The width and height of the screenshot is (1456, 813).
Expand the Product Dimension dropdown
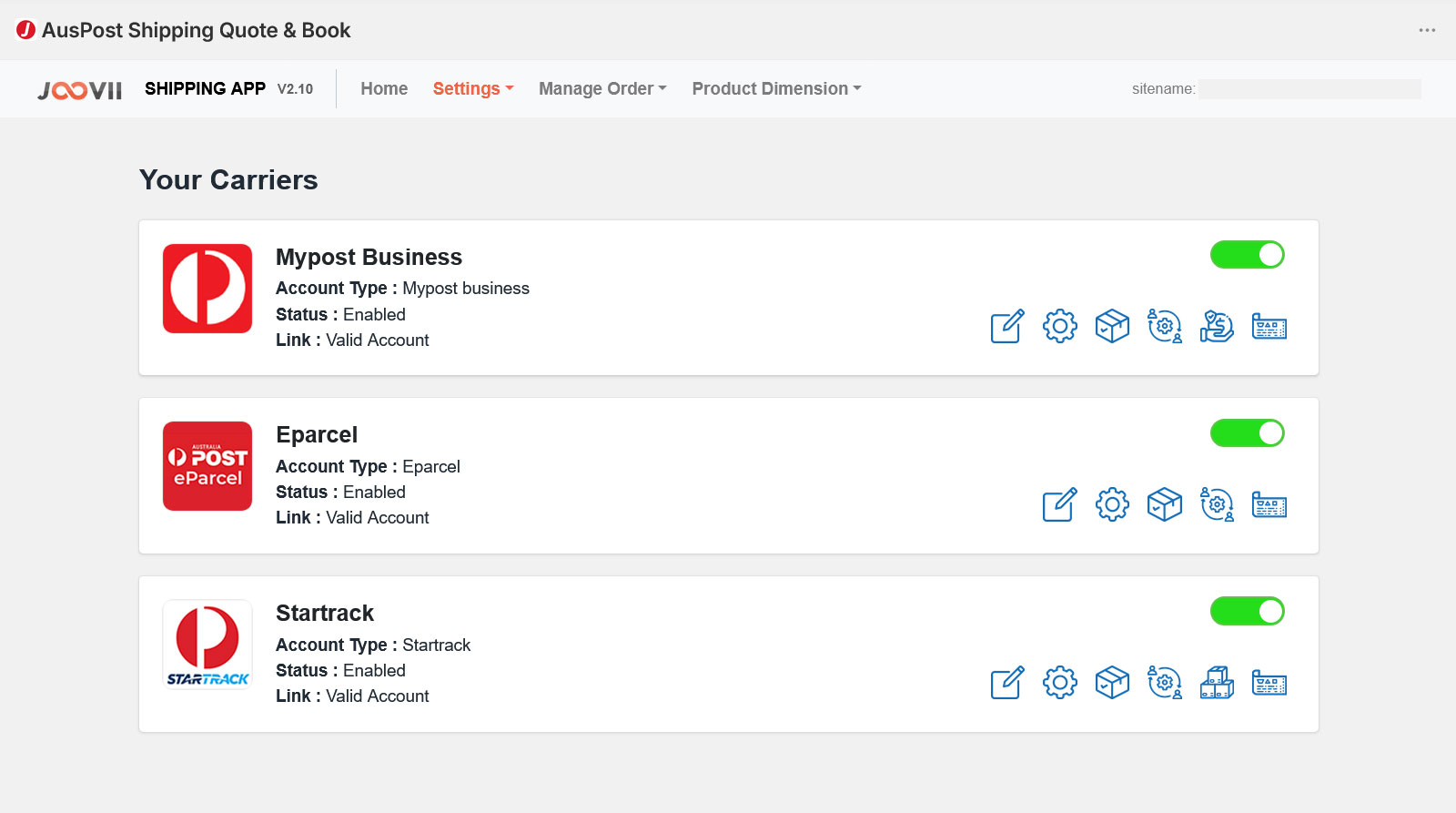click(776, 89)
